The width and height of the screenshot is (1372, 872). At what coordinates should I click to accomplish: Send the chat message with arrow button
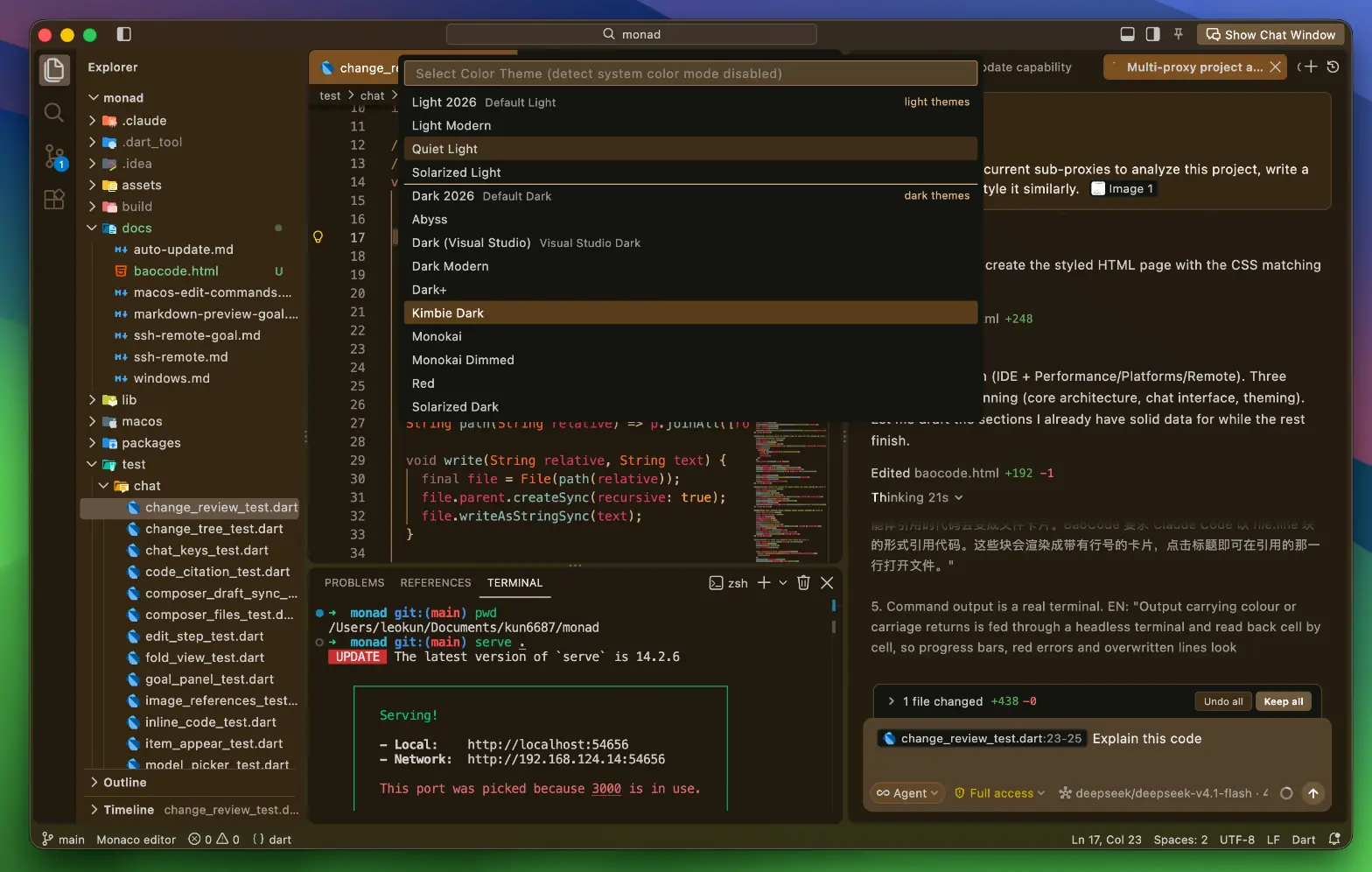pos(1313,793)
